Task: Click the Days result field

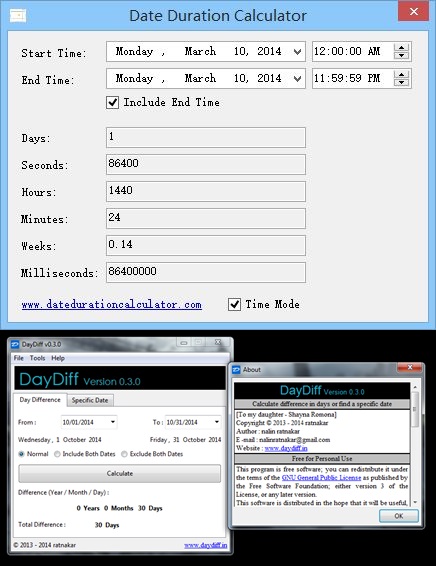Action: click(206, 137)
